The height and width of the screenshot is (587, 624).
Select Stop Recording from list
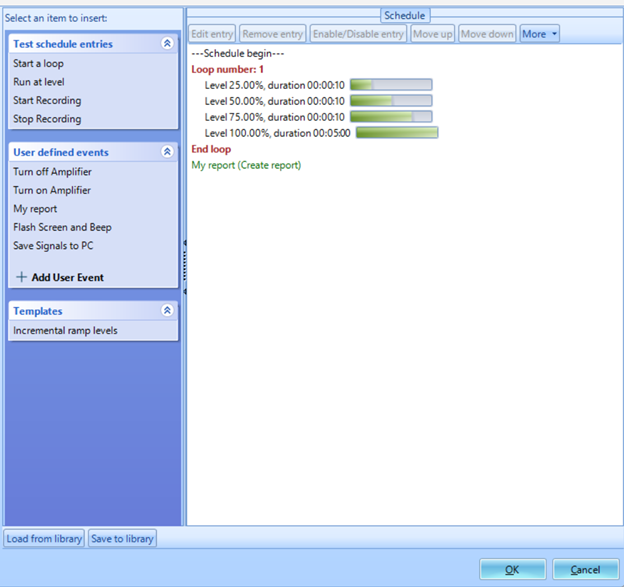pos(46,119)
